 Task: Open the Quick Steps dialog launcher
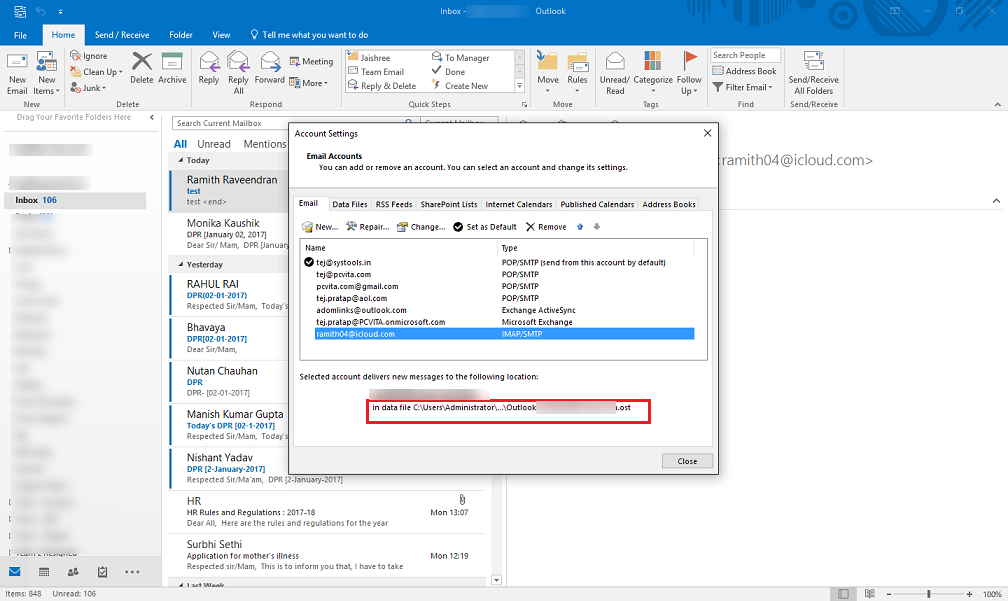tap(525, 104)
